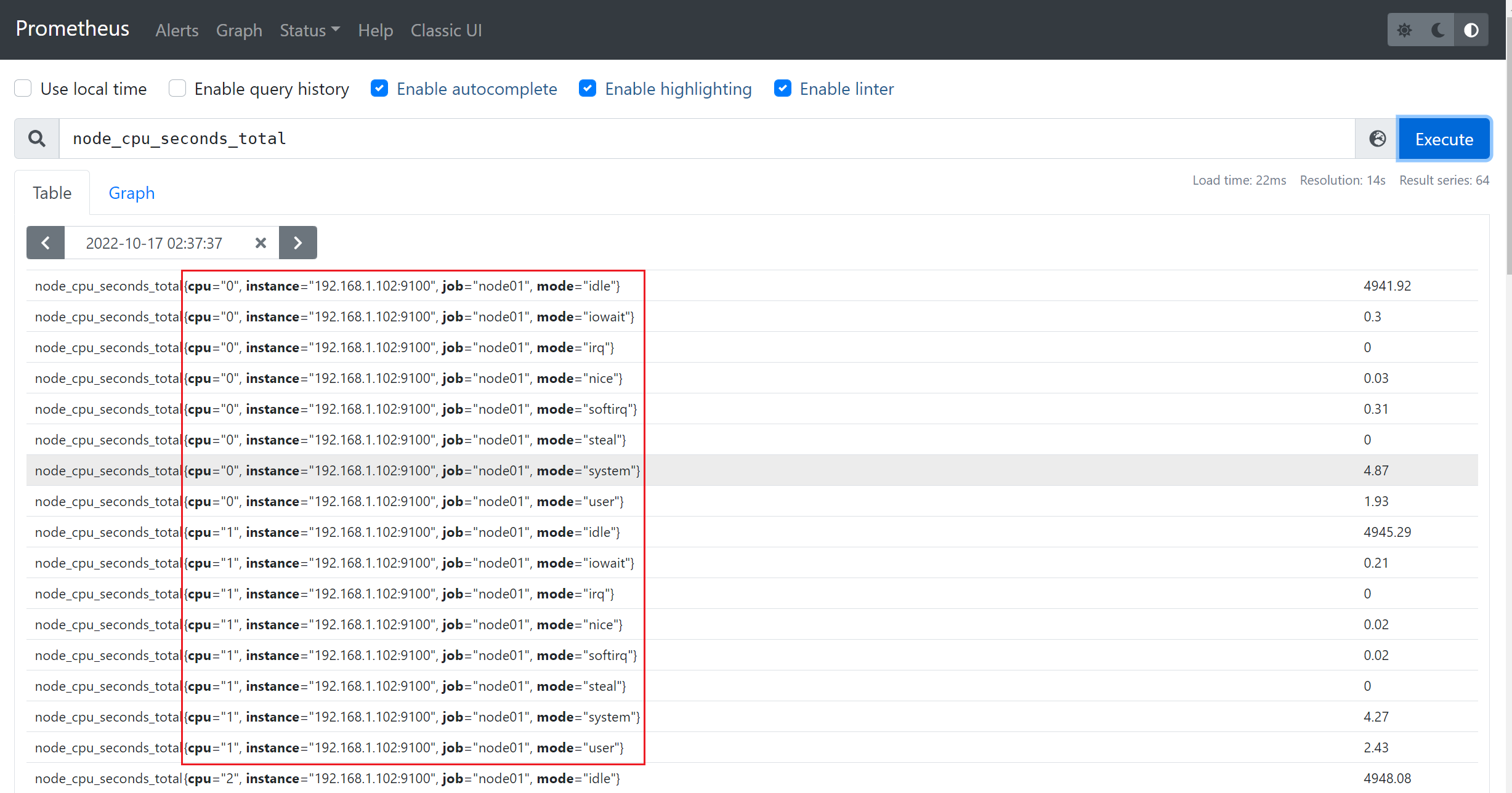Select cpu 0 mode system series row
Screen dimensions: 1512x793
(752, 470)
